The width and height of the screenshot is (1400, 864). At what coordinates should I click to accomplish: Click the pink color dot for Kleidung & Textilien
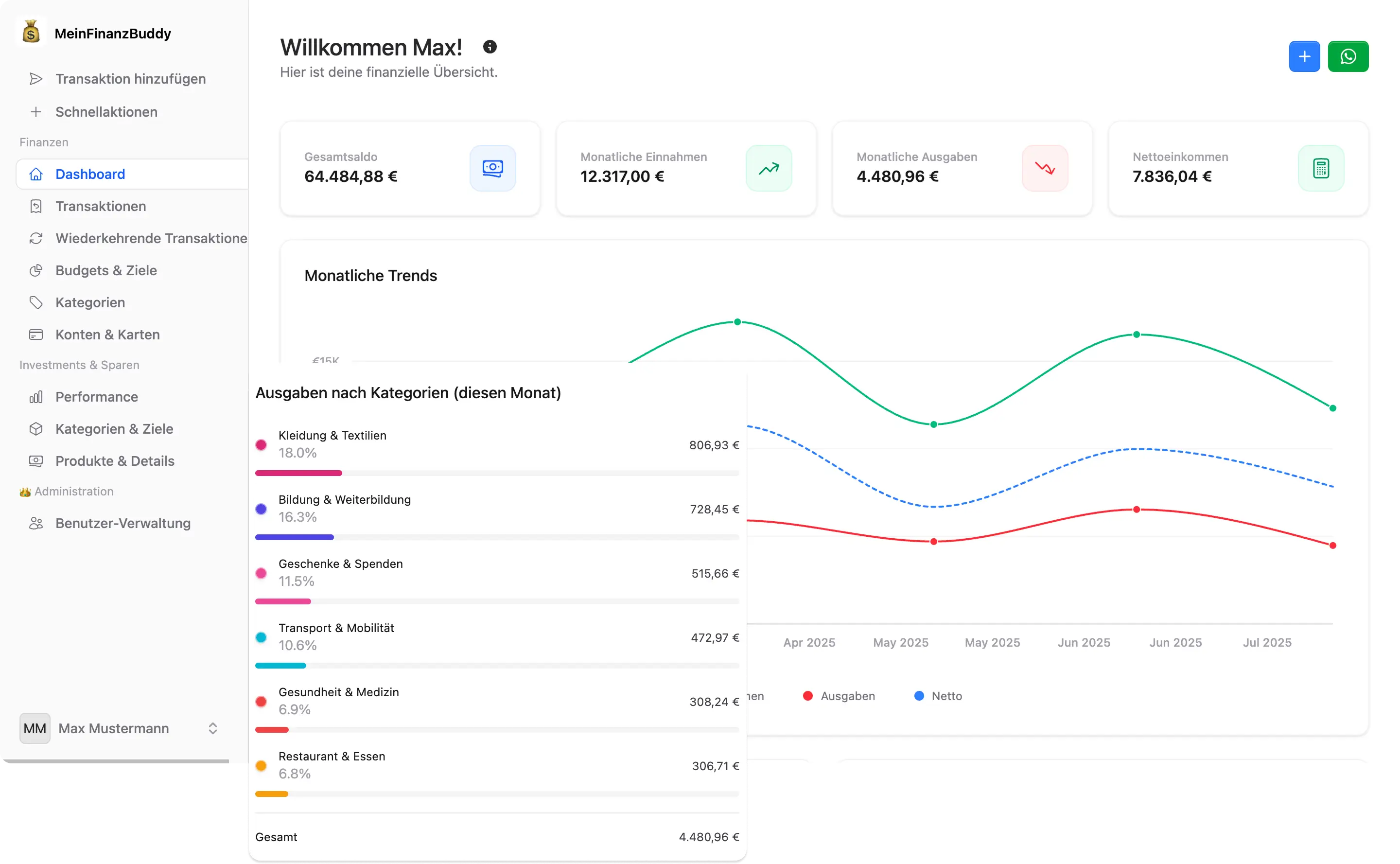pos(262,444)
